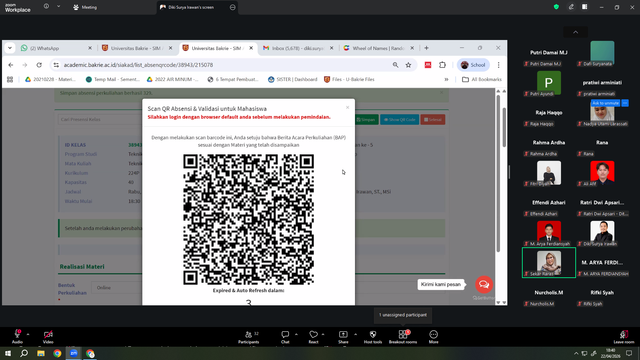Open Chrome three-dot menu
This screenshot has height=360, width=640.
pos(498,65)
